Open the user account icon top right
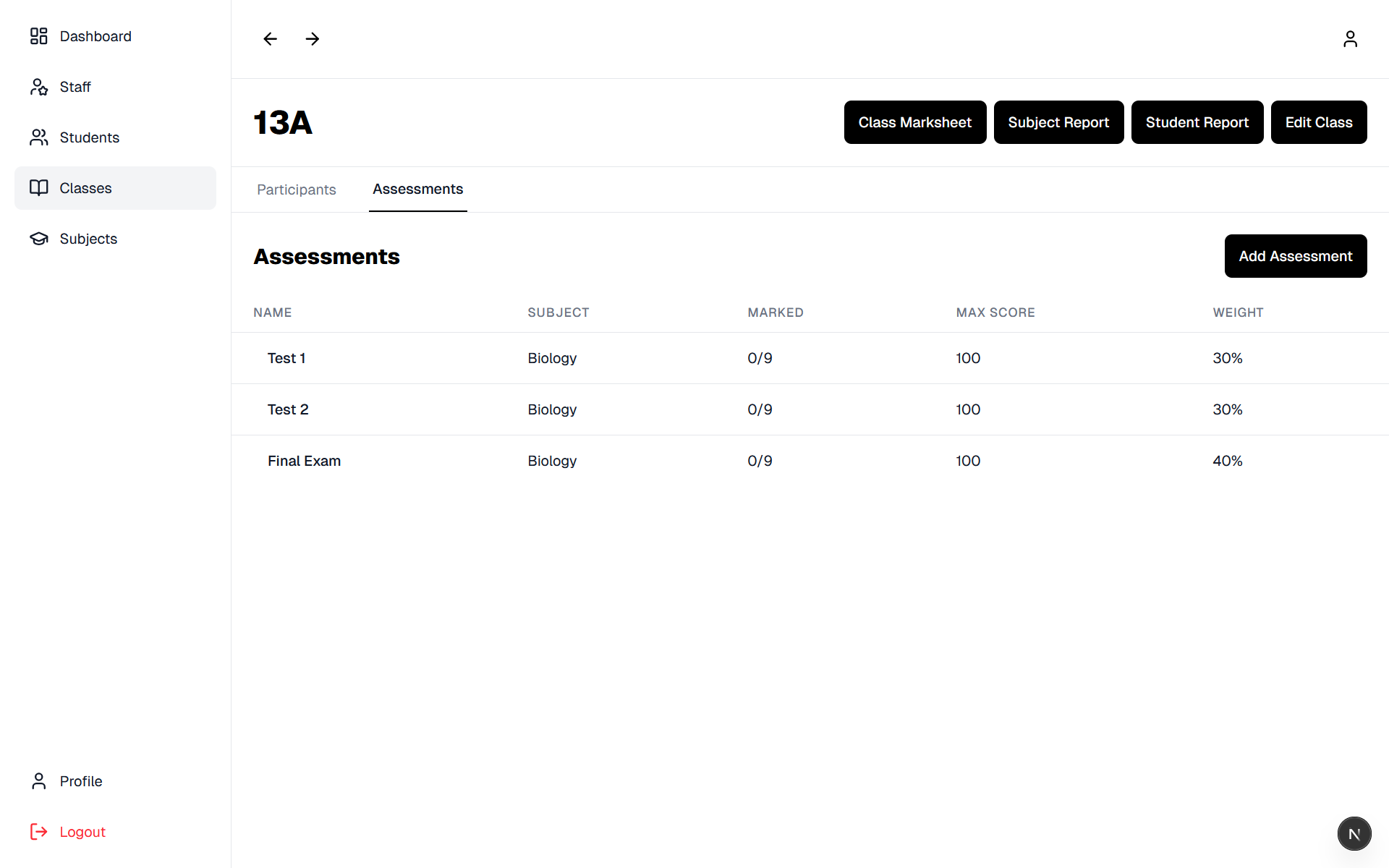Screen dimensions: 1389x868 (1350, 39)
